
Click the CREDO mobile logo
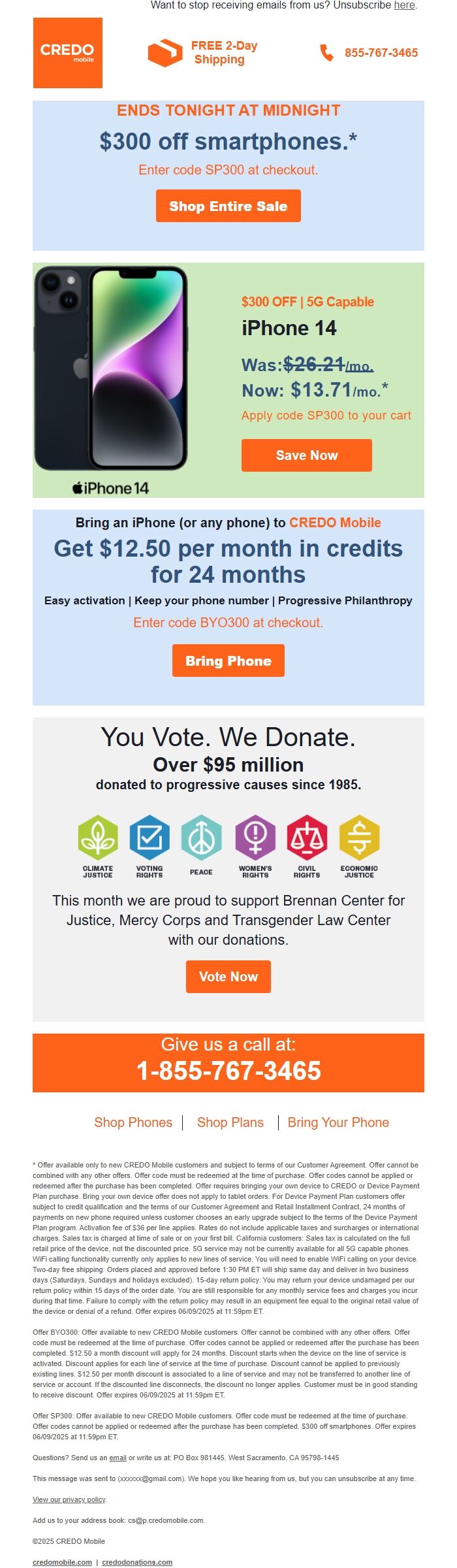click(68, 53)
